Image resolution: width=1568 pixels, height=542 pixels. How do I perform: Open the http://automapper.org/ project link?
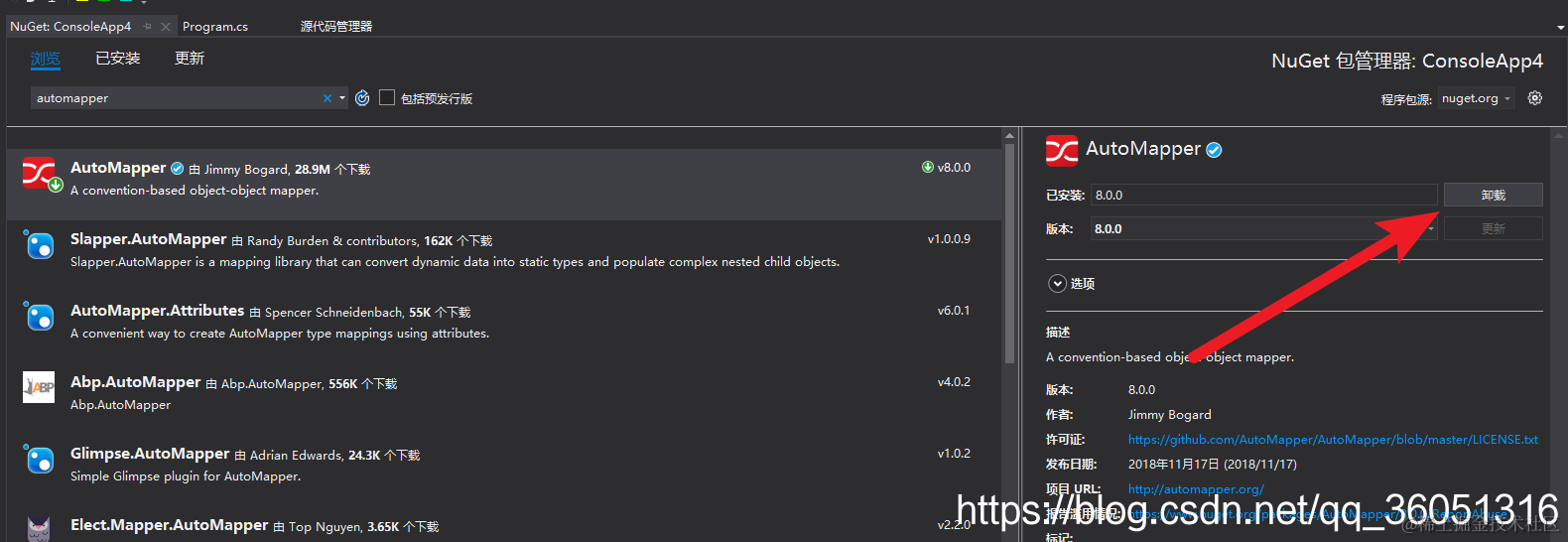1196,488
